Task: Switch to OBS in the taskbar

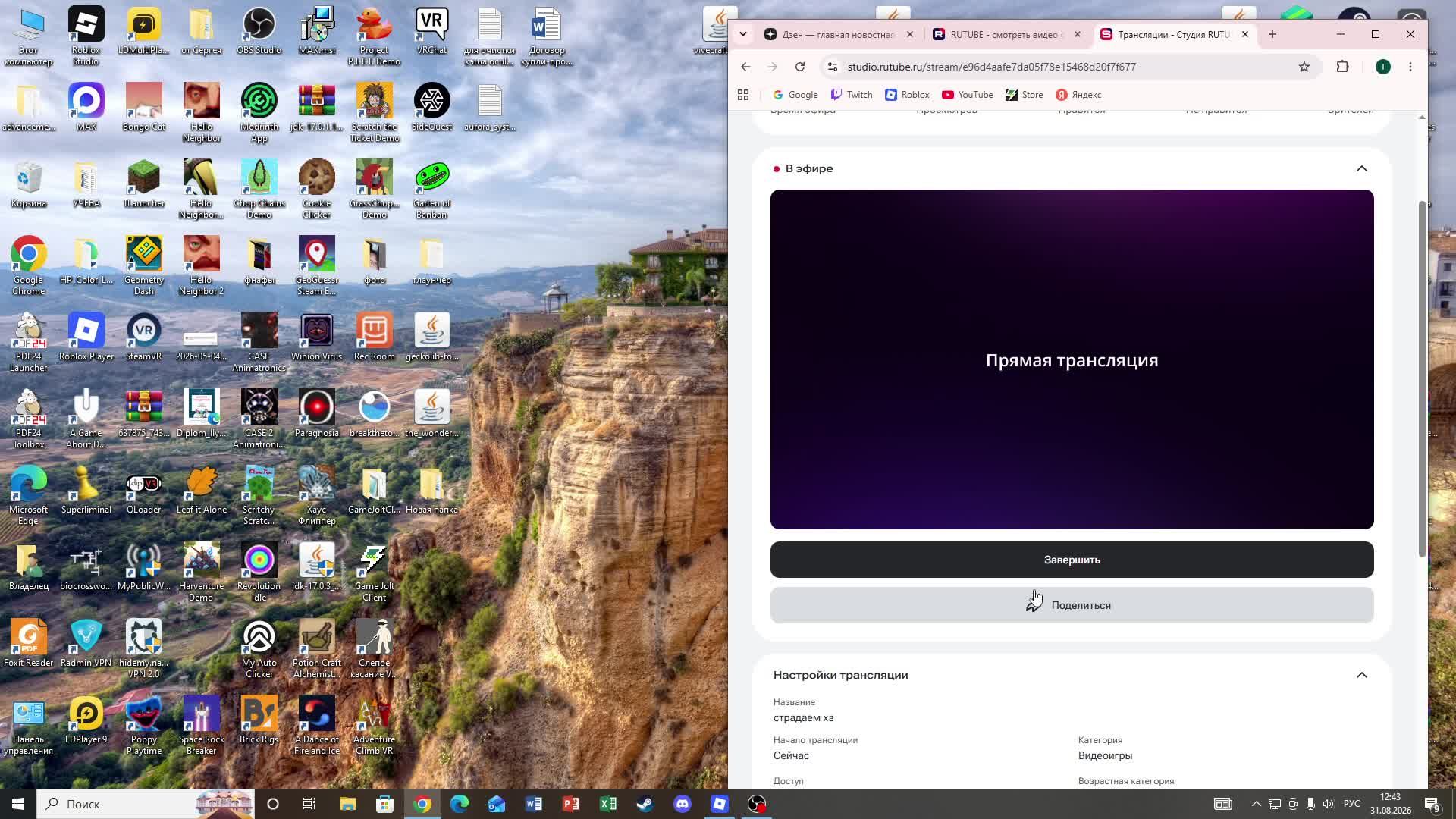Action: 757,804
